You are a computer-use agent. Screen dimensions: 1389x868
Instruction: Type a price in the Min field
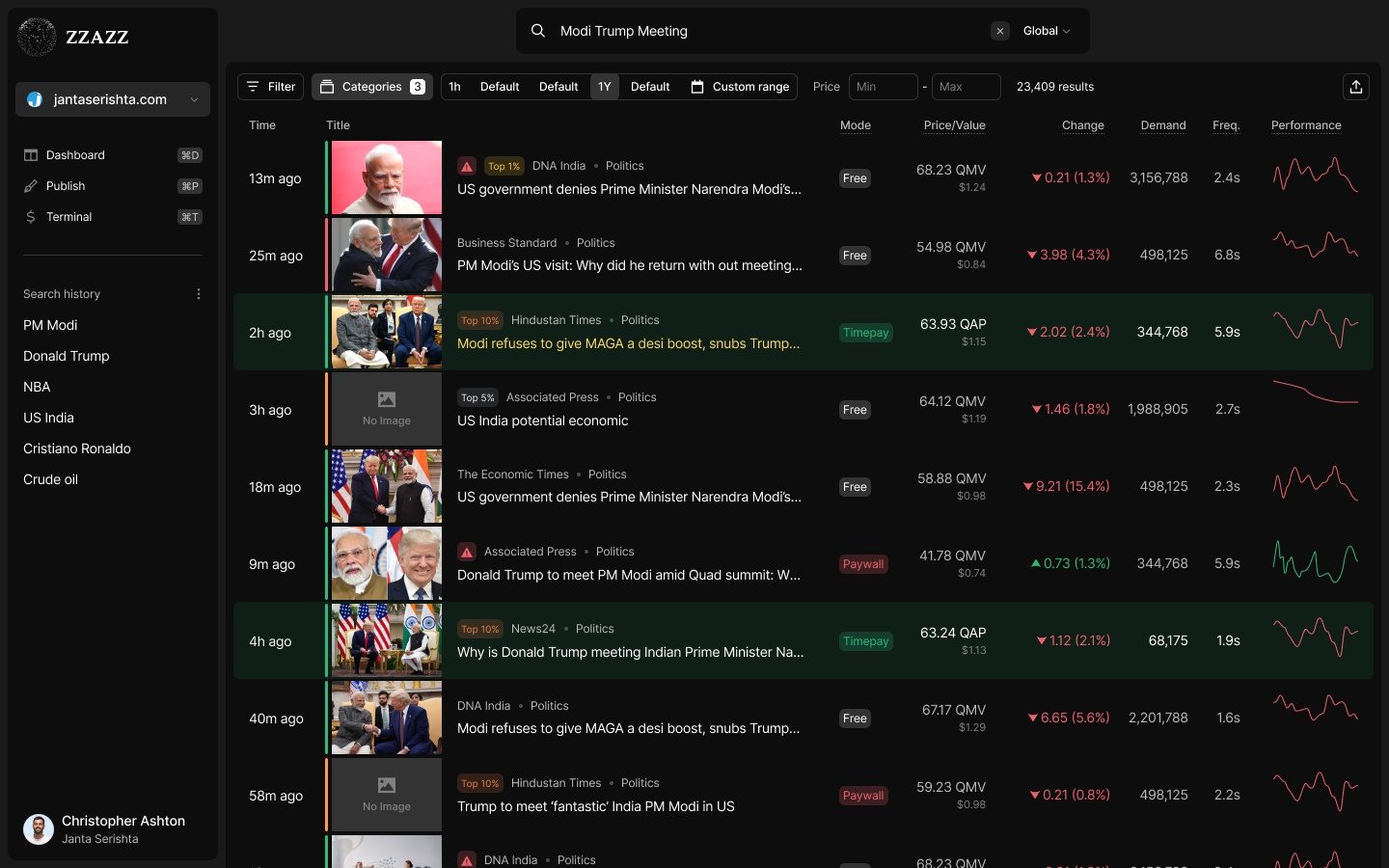point(883,87)
